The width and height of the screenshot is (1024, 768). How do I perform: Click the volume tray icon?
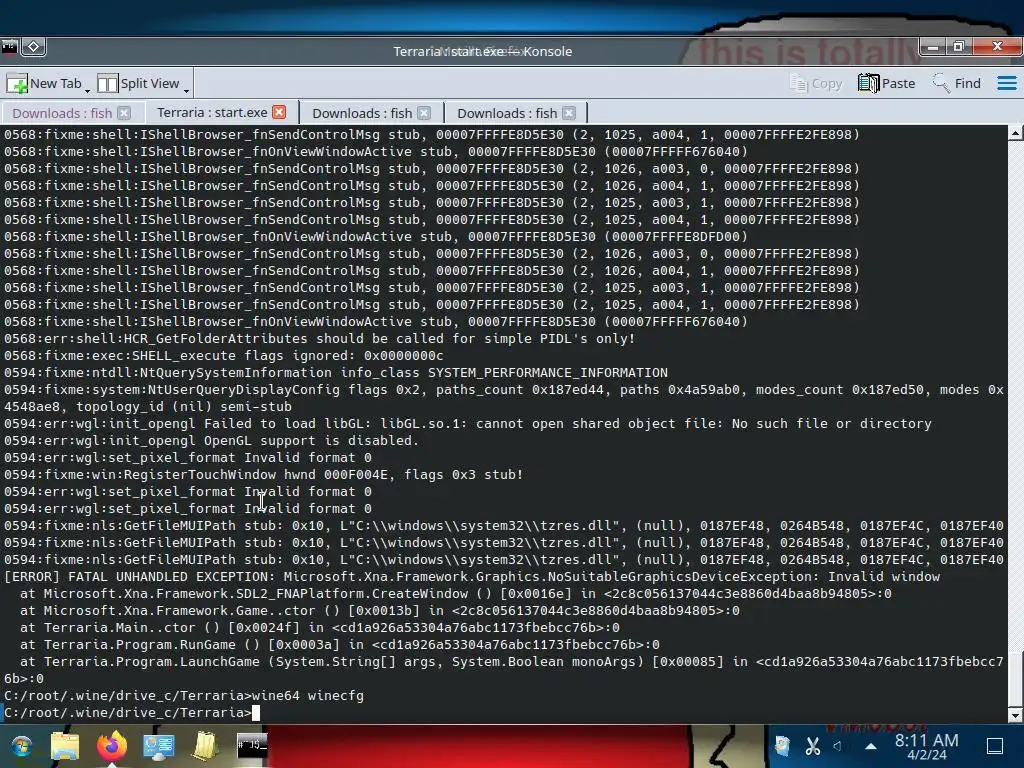(x=838, y=745)
